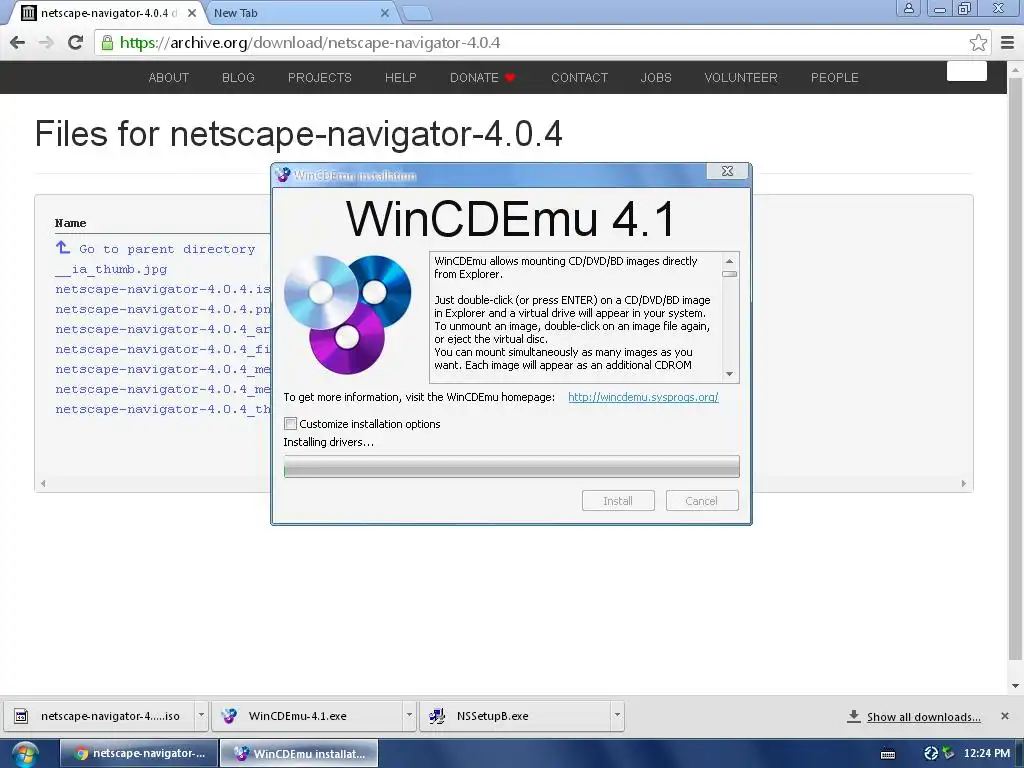
Task: Switch to netscape-navigator Chrome taskbar button
Action: coord(140,754)
